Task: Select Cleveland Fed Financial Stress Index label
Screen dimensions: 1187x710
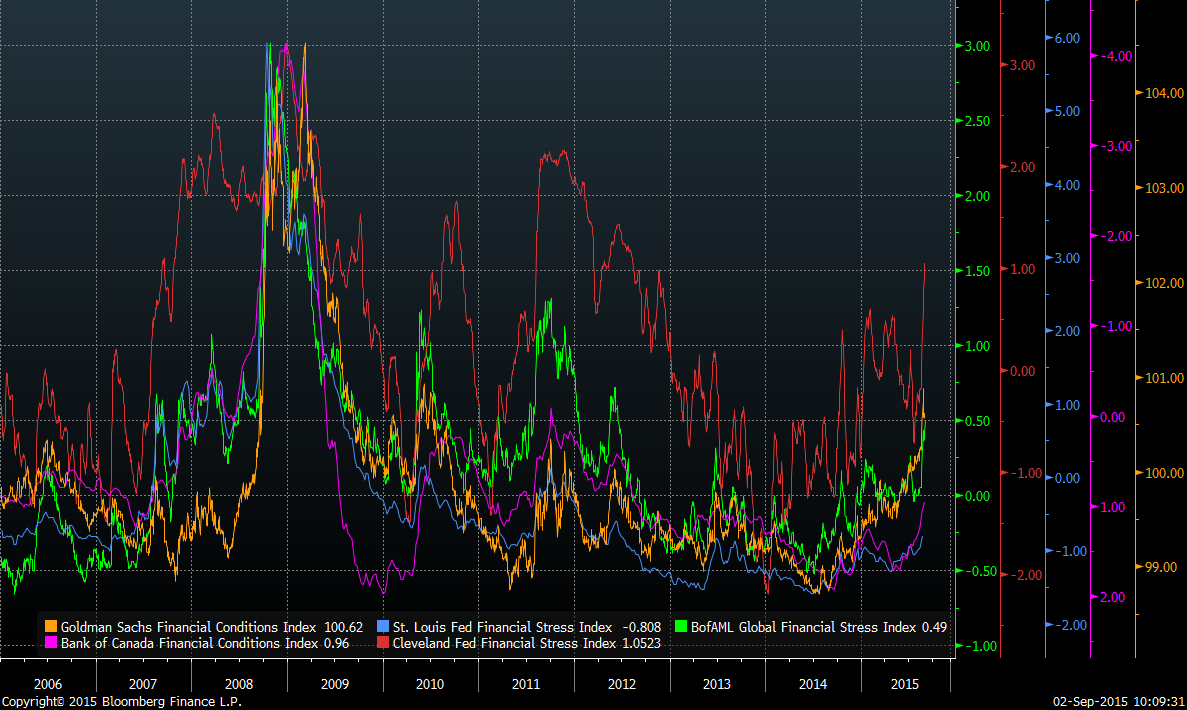Action: (506, 643)
